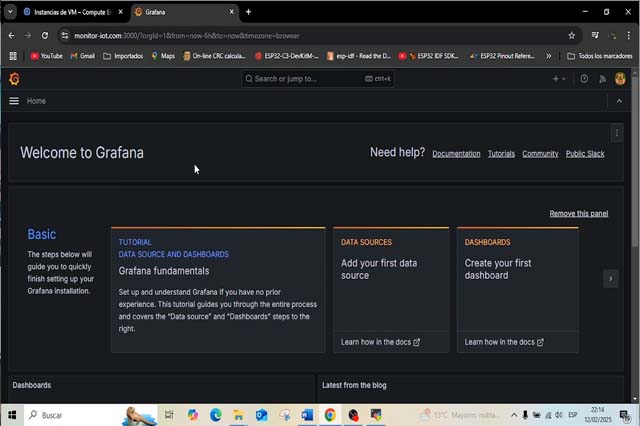
Task: Expand the hidden bookmarks overflow chevron
Action: point(548,56)
